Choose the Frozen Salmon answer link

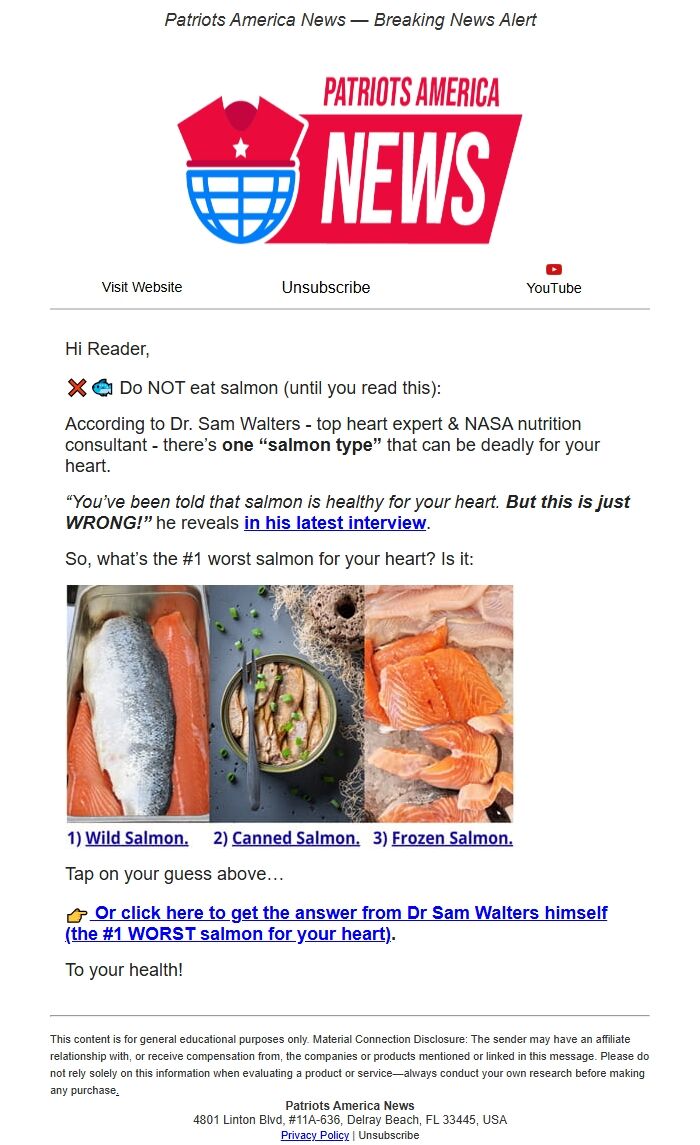[x=452, y=838]
